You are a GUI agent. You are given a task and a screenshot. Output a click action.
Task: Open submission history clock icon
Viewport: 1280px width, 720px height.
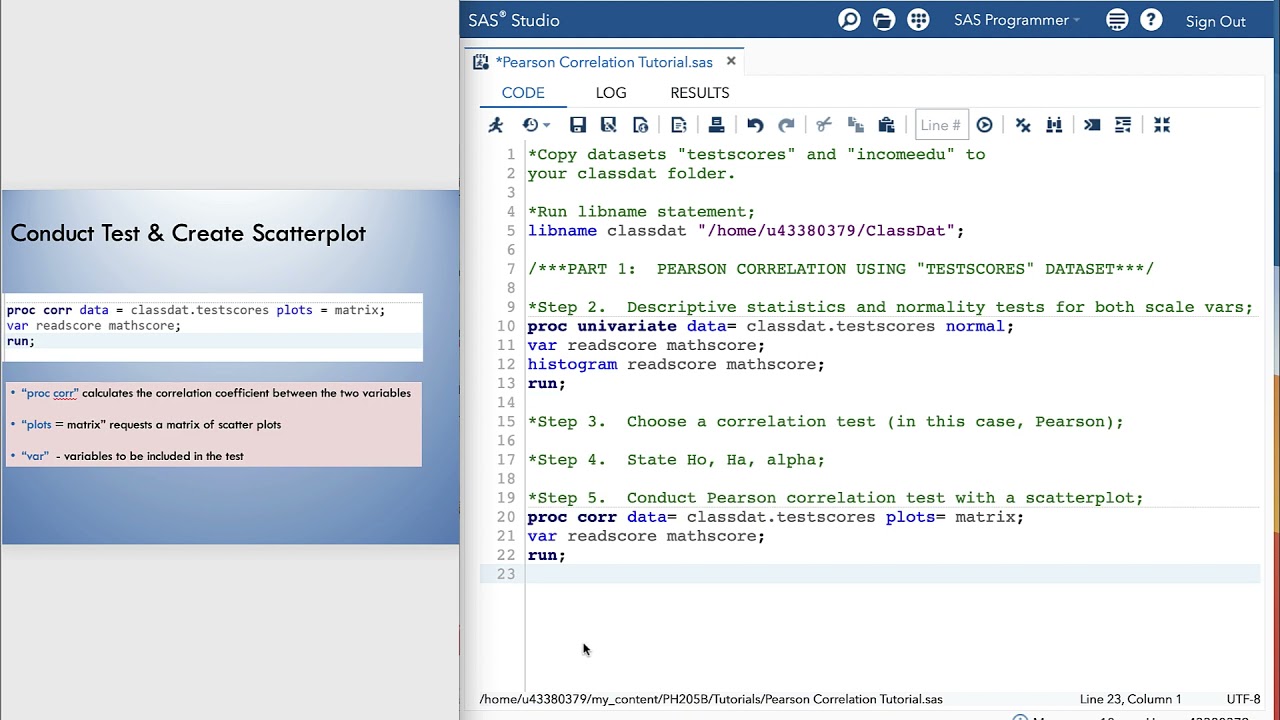pyautogui.click(x=530, y=125)
